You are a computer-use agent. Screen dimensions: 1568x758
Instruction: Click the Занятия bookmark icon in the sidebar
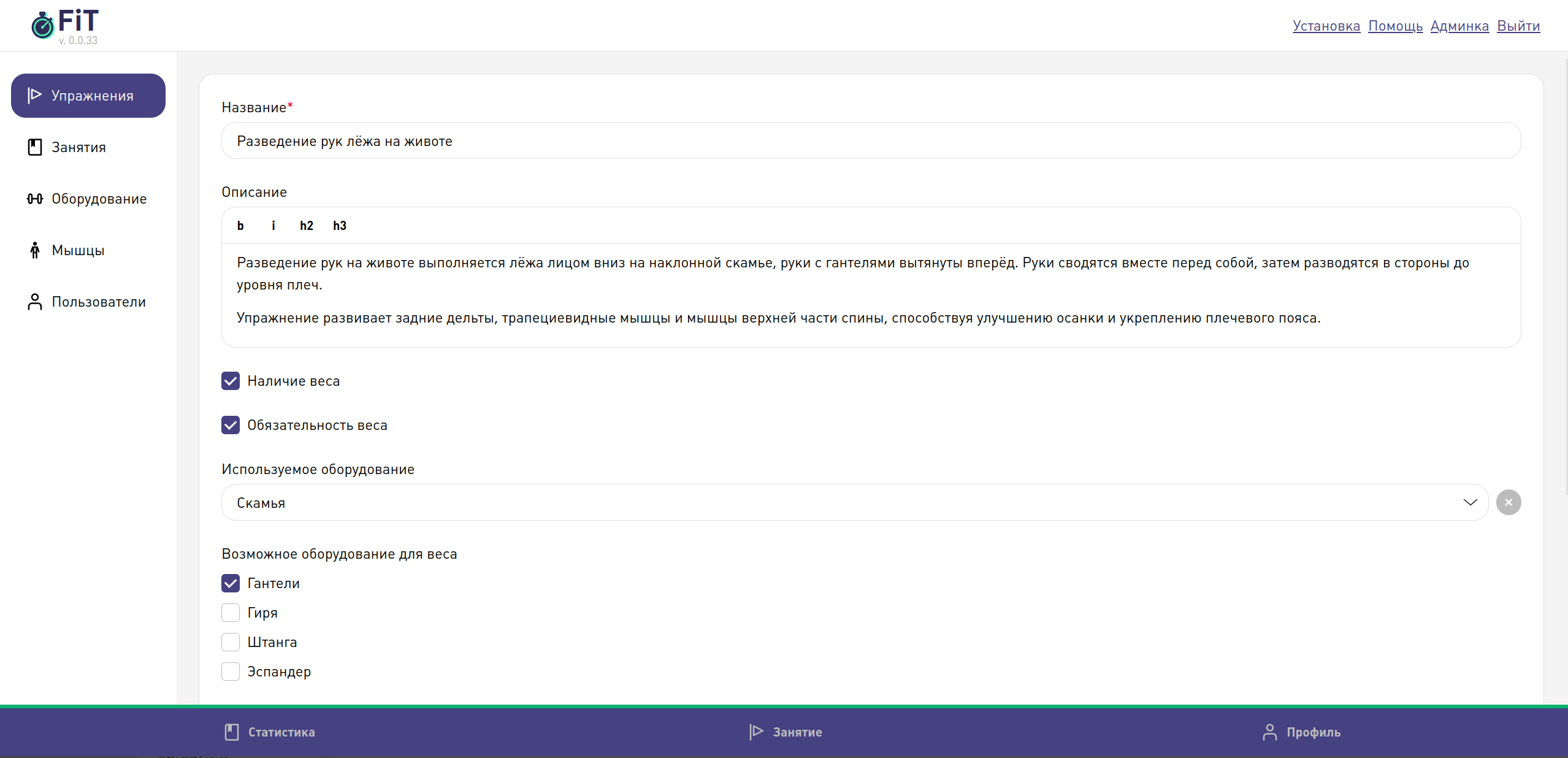tap(35, 147)
